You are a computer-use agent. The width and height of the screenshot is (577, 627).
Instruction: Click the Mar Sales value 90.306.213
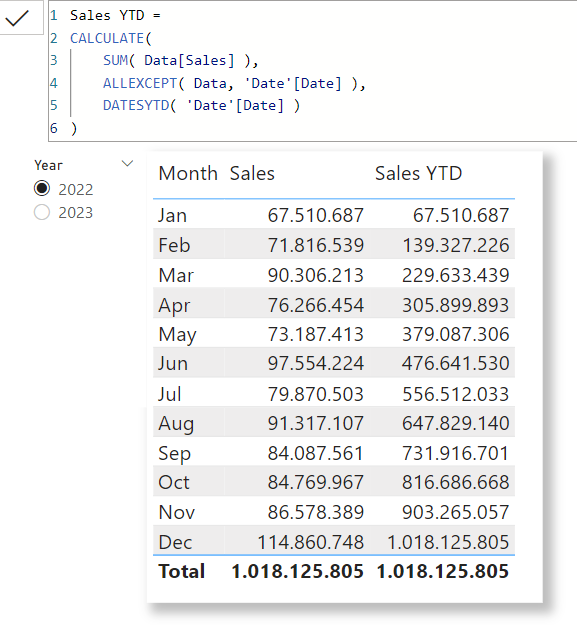pyautogui.click(x=315, y=275)
